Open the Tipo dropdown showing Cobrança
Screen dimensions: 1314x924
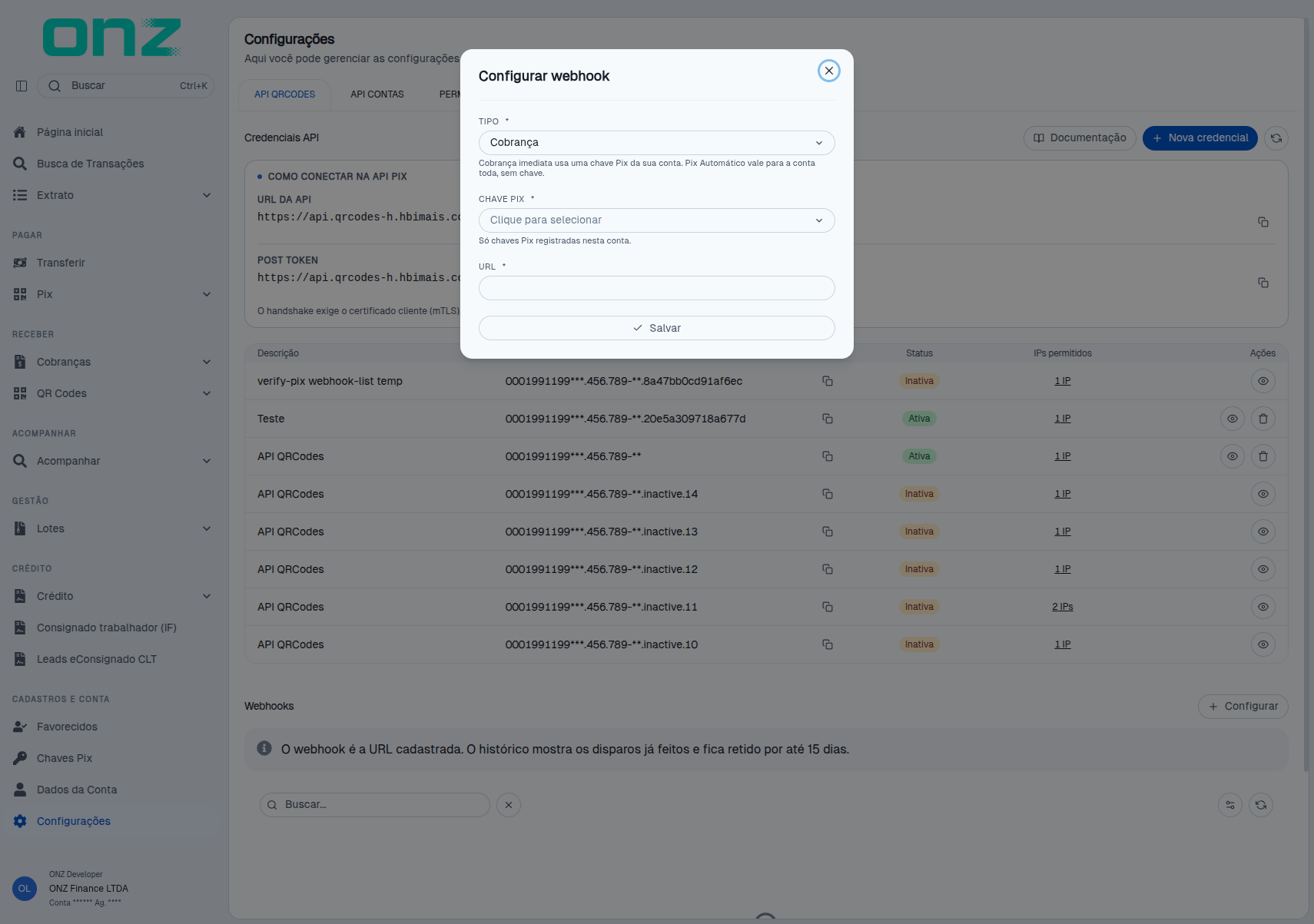tap(656, 143)
